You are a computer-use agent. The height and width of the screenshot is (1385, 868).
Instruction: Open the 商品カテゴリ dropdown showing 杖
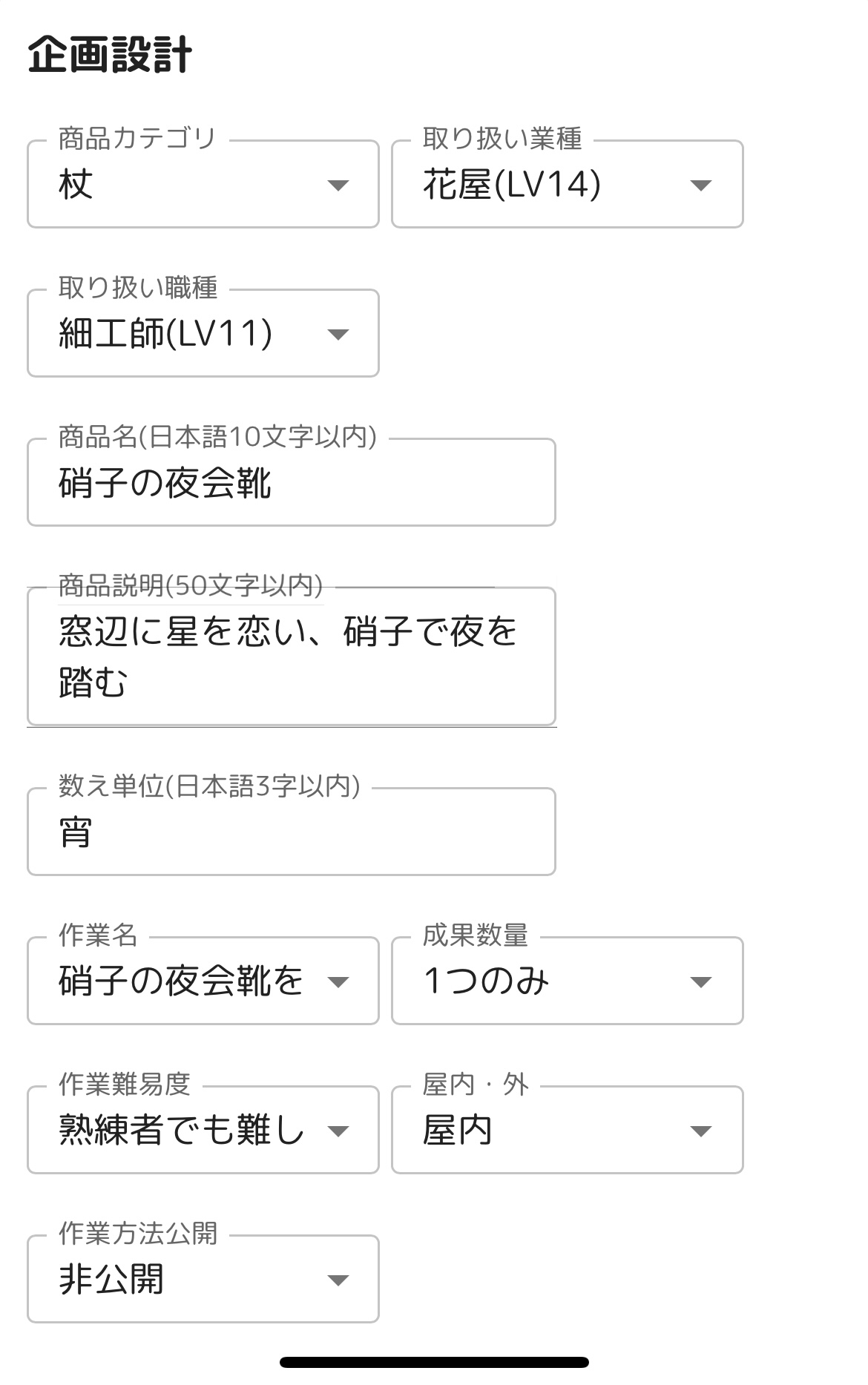185,185
